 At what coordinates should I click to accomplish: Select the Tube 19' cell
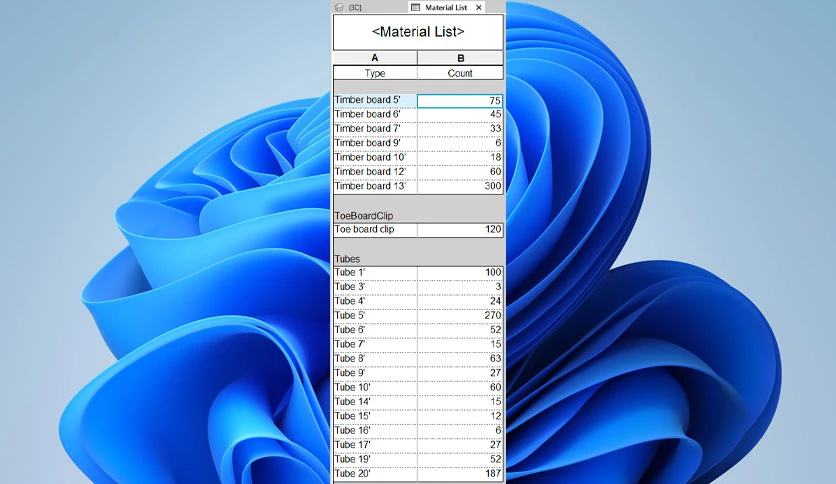375,459
